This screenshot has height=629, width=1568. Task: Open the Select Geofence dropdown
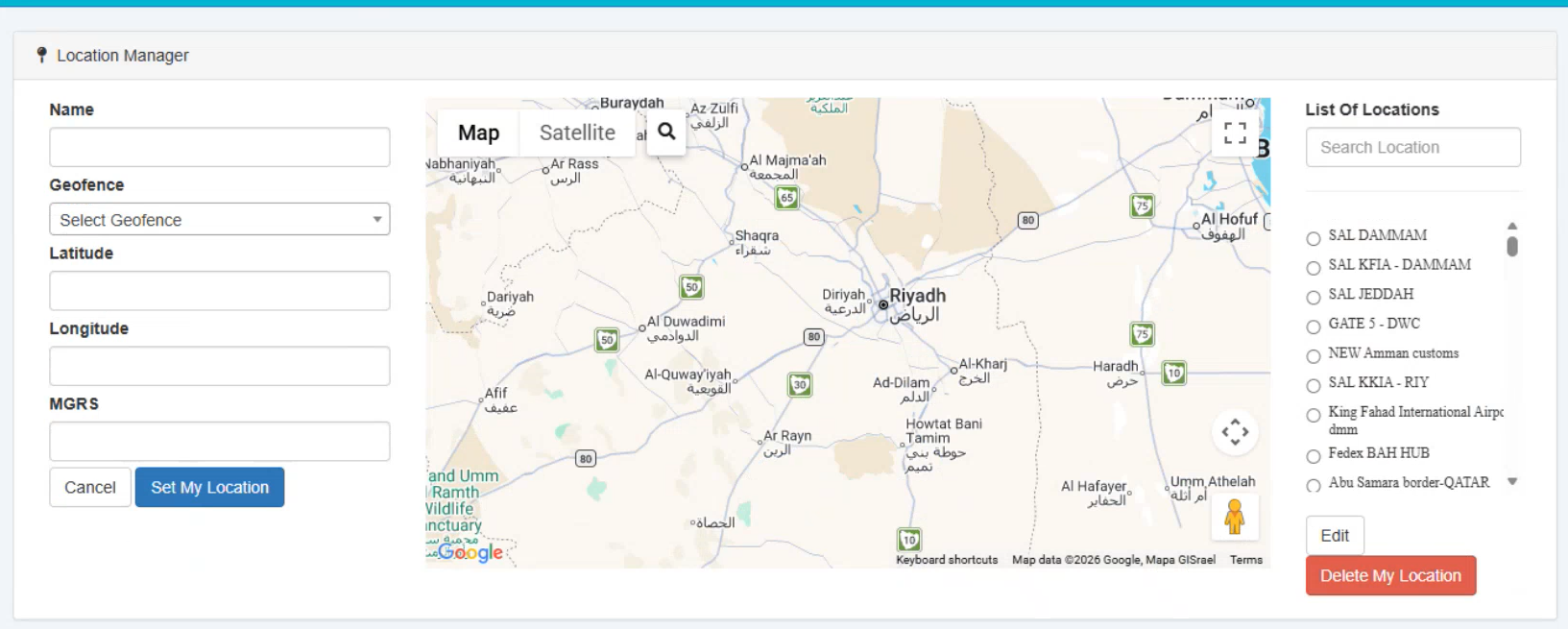click(x=220, y=219)
